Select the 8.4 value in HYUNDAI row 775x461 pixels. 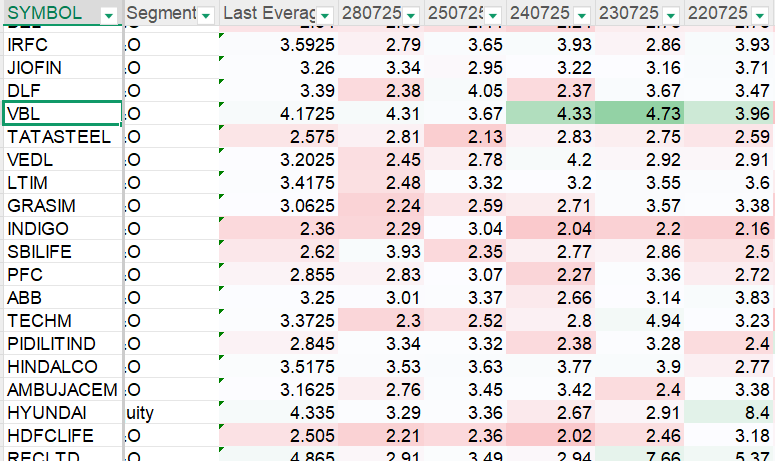point(730,412)
